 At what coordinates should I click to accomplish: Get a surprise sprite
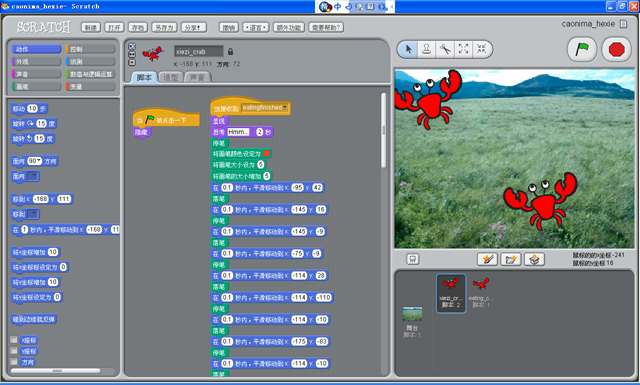[535, 259]
